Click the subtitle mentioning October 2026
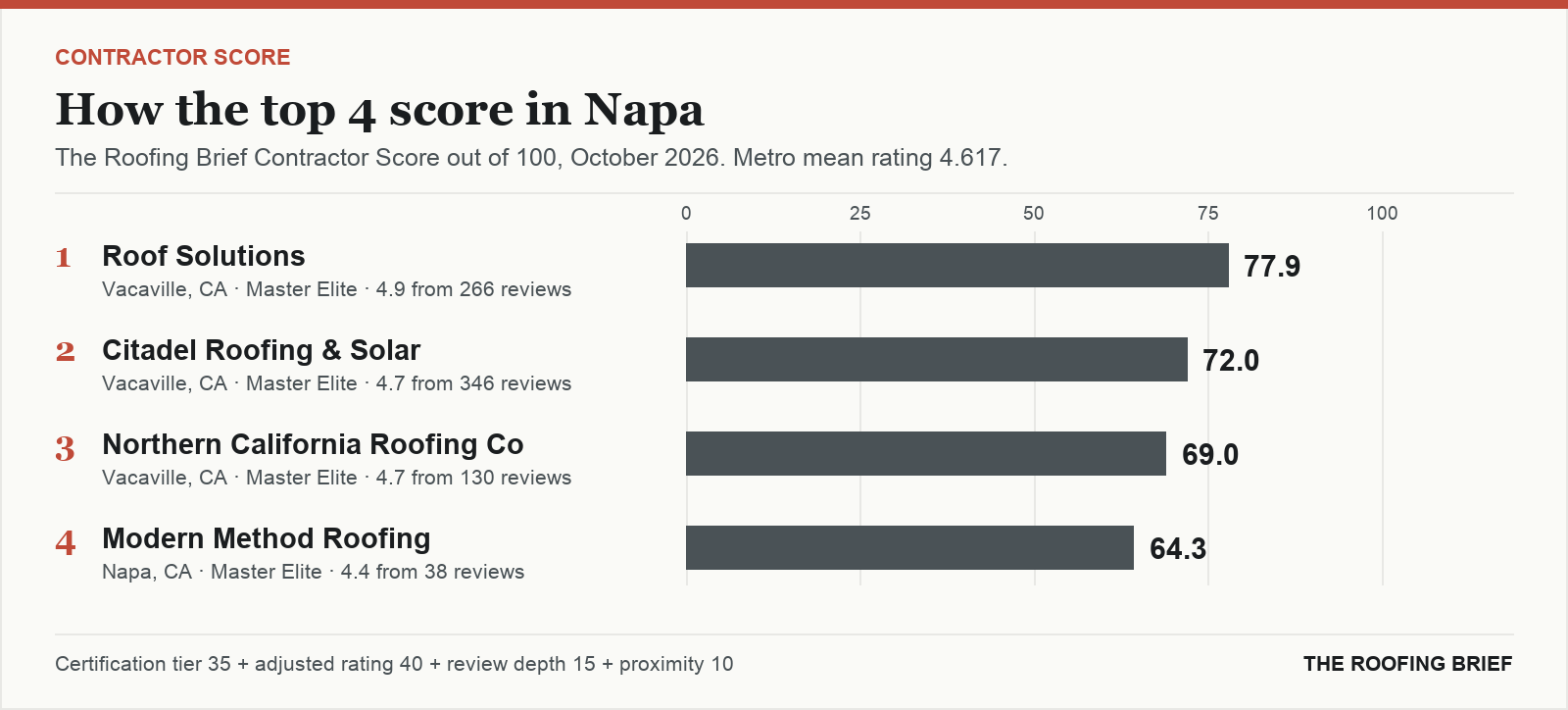 tap(531, 158)
